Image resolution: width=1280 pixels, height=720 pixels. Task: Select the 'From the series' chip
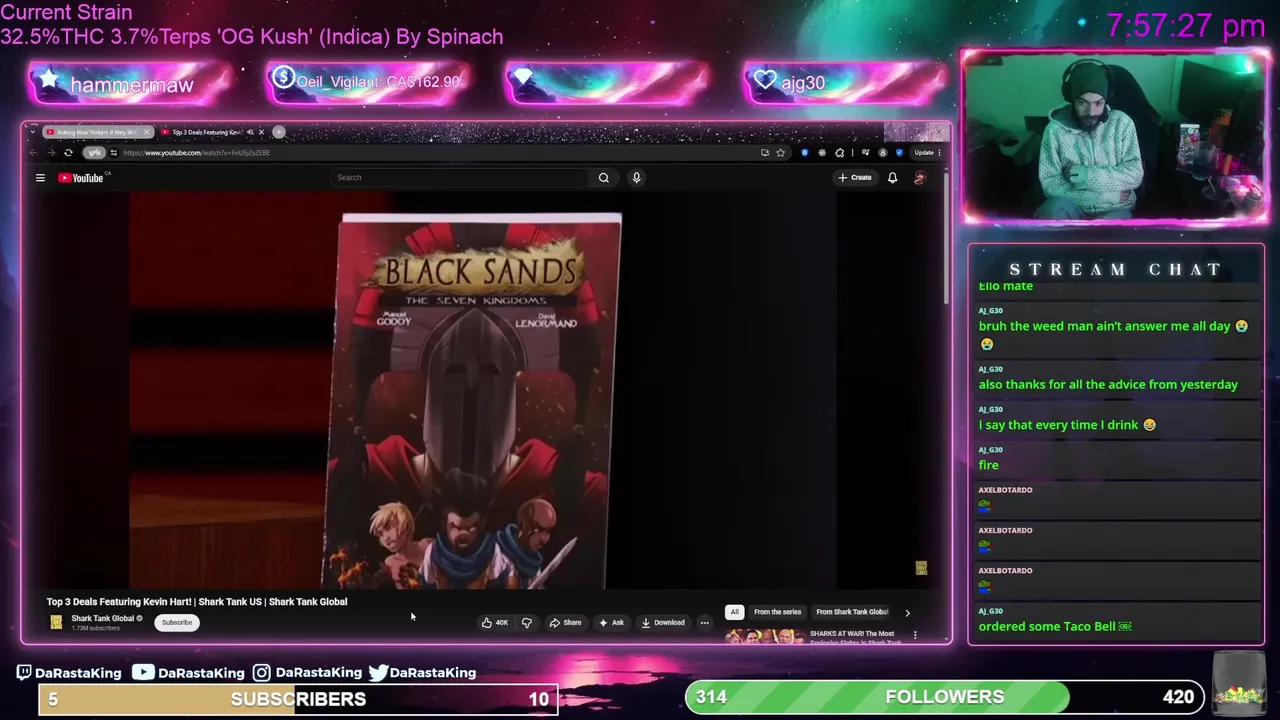pos(777,612)
